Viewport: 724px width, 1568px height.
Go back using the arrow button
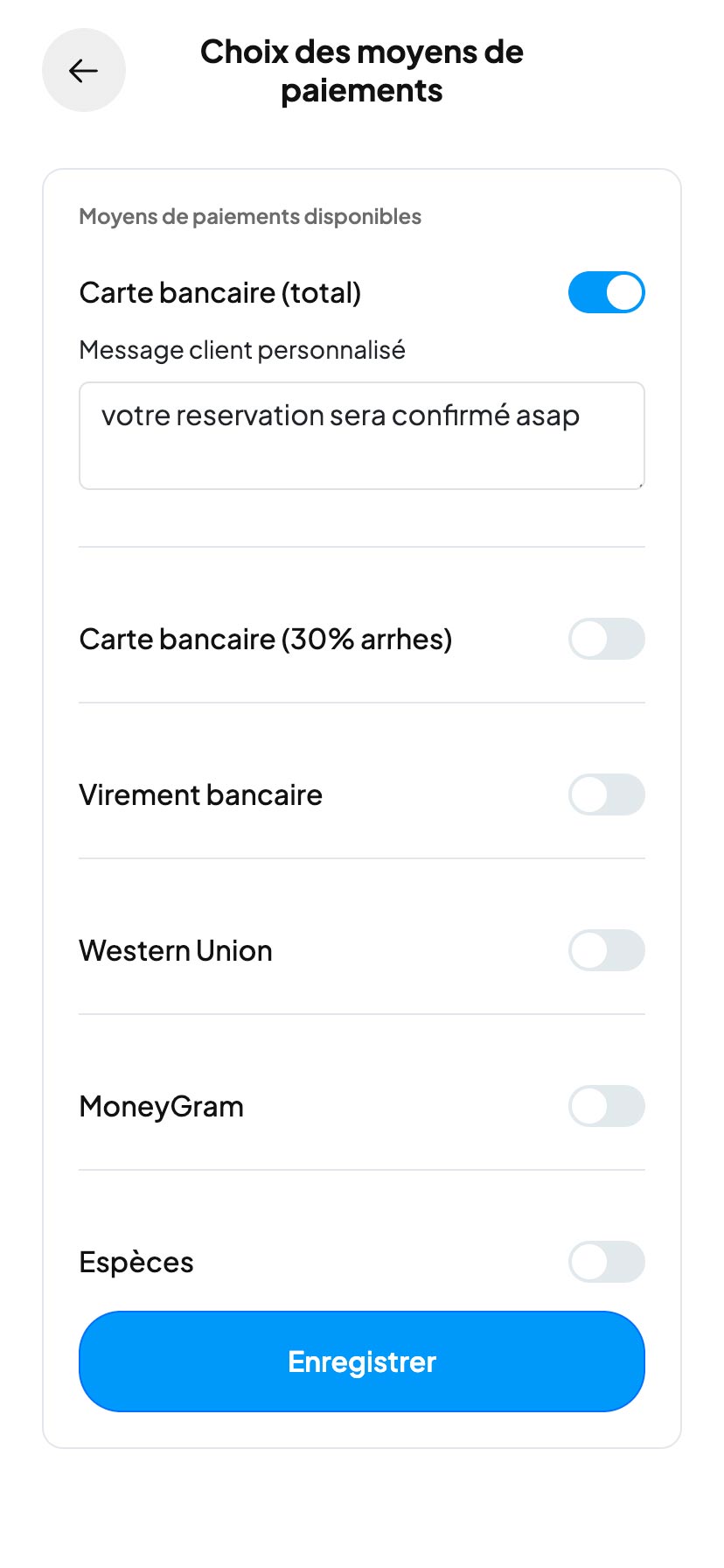pos(84,70)
